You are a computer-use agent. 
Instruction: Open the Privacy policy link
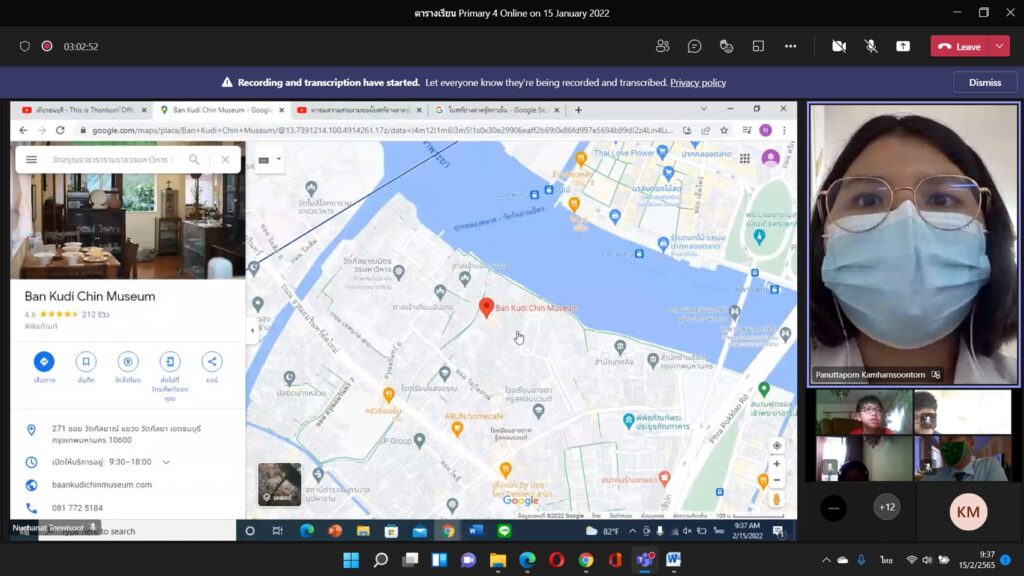[x=698, y=82]
